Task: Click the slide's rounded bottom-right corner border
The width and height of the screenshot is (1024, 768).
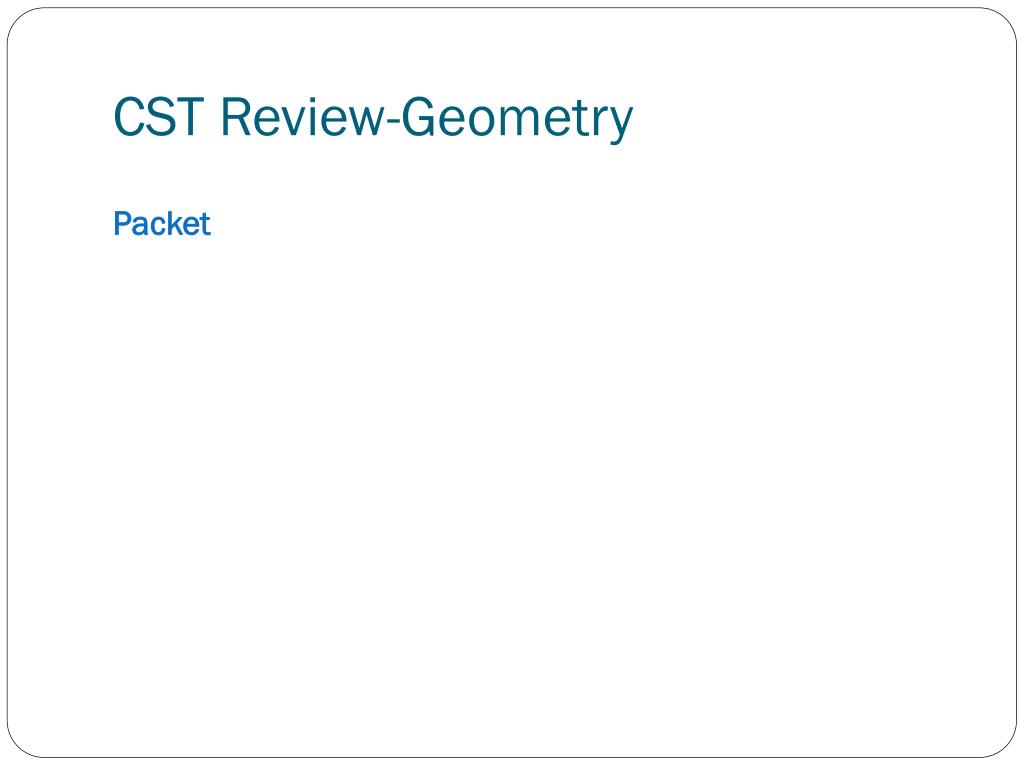Action: [1004, 746]
